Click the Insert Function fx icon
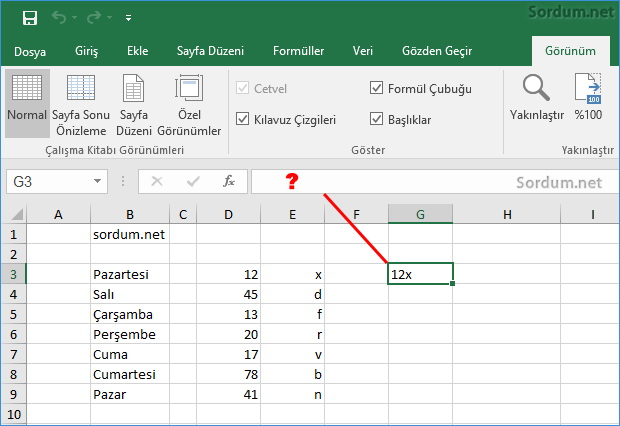Image resolution: width=620 pixels, height=426 pixels. coord(229,182)
